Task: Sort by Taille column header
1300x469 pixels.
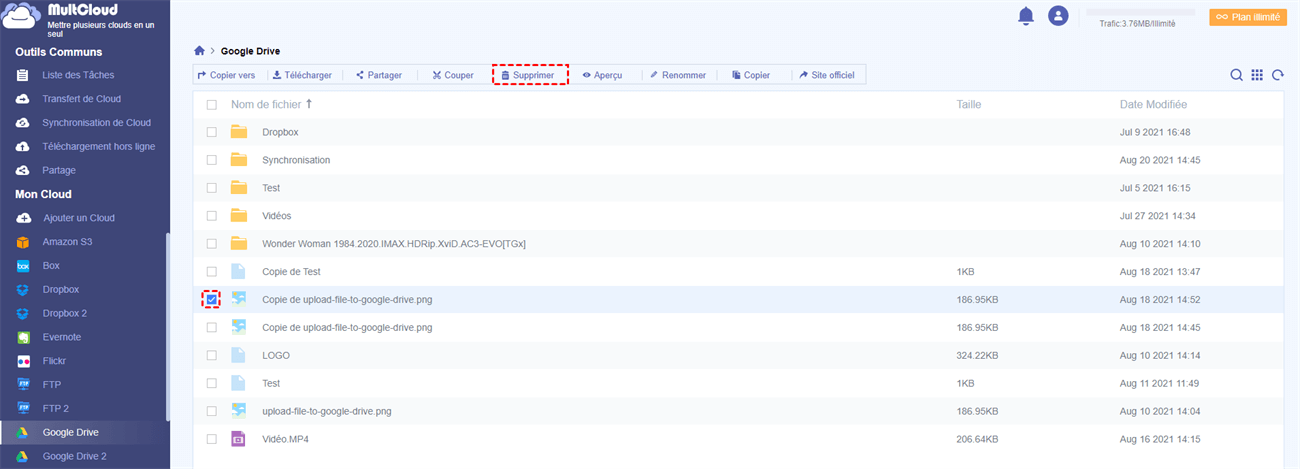Action: (969, 104)
